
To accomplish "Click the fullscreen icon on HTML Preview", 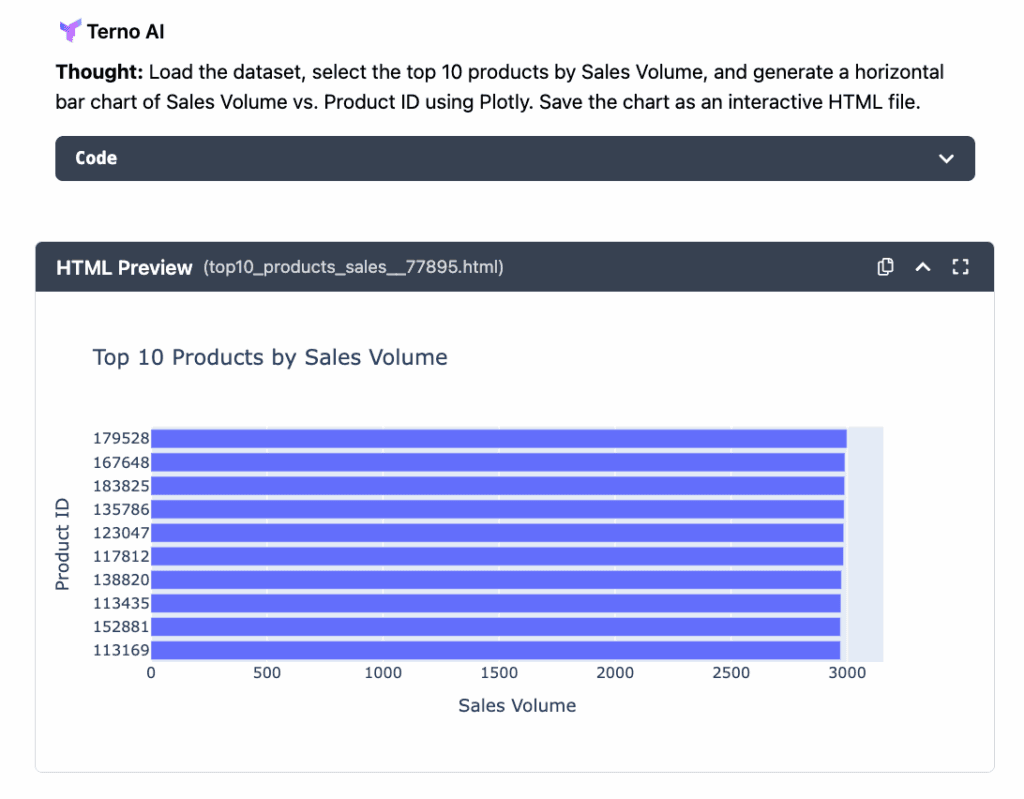I will click(960, 267).
